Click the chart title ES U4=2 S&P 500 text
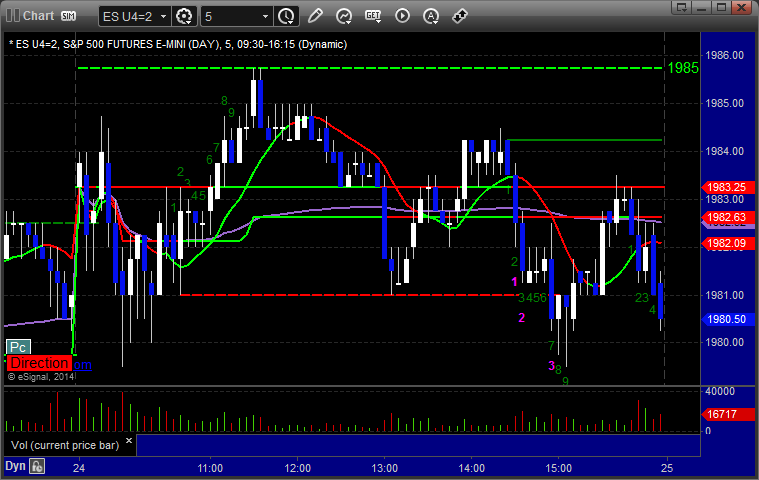The width and height of the screenshot is (759, 480). (x=178, y=45)
